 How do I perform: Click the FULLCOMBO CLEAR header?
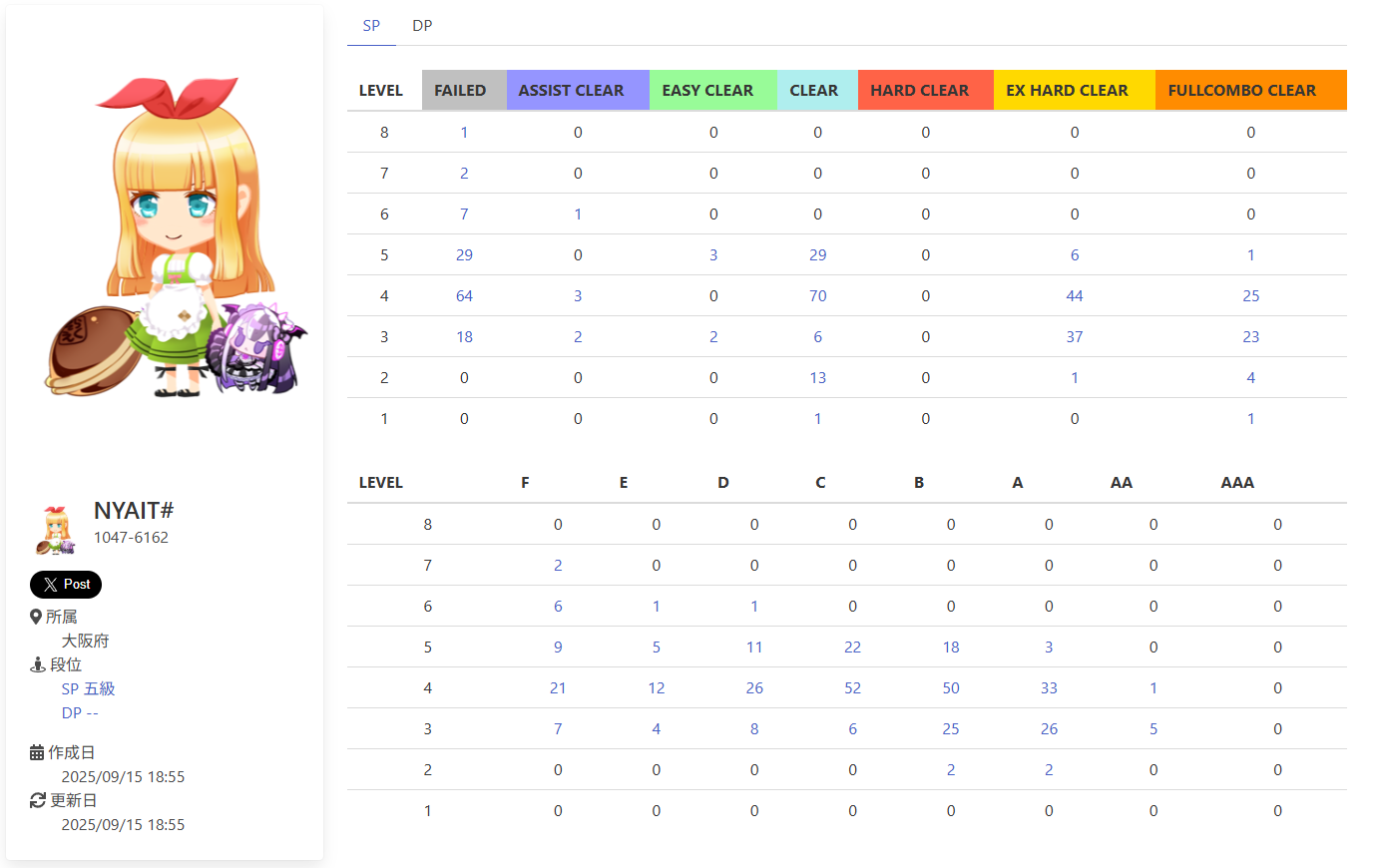(1241, 90)
